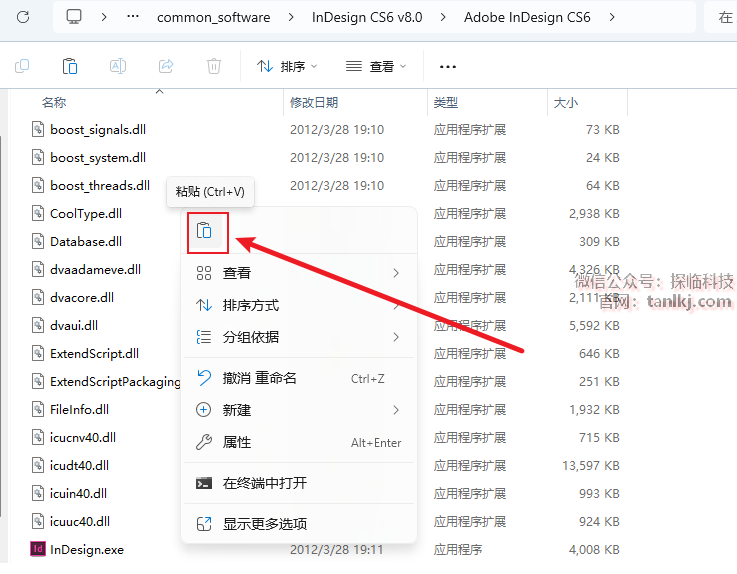The height and width of the screenshot is (574, 737).
Task: Select the InDesign.exe application icon
Action: click(x=38, y=549)
